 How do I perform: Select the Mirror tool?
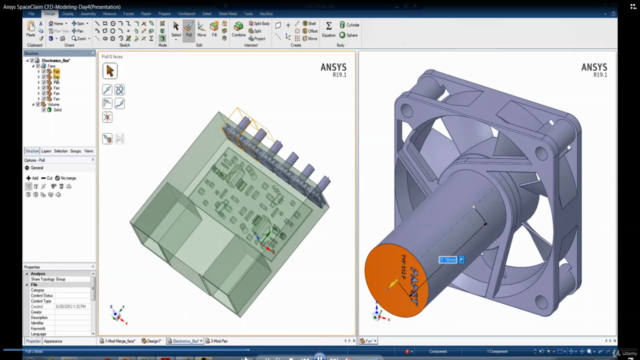310,38
